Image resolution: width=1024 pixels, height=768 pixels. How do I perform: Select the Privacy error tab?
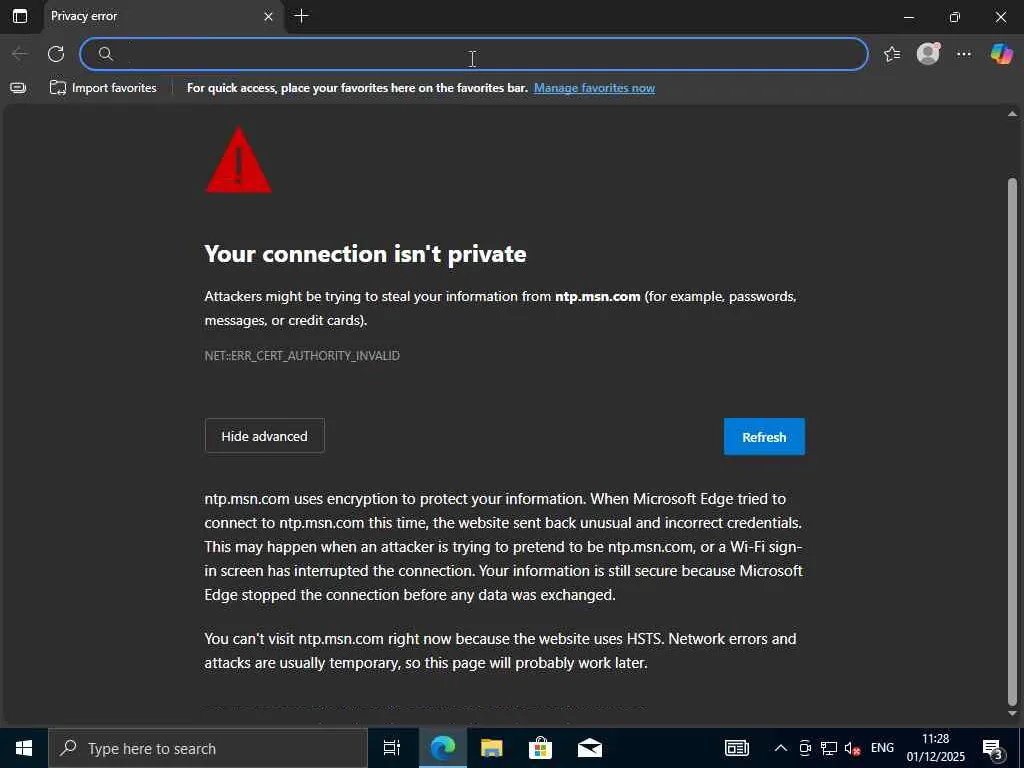tap(163, 16)
